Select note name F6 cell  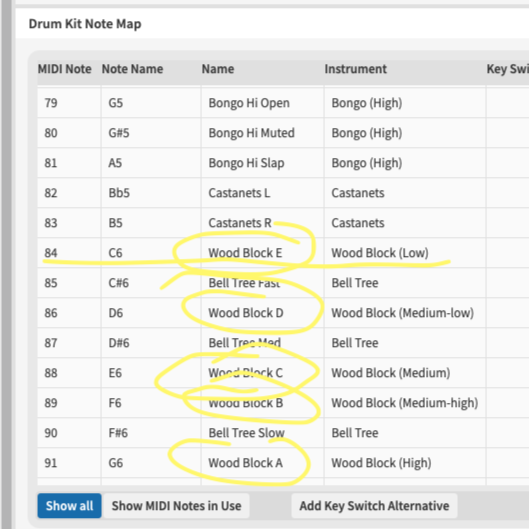click(151, 403)
